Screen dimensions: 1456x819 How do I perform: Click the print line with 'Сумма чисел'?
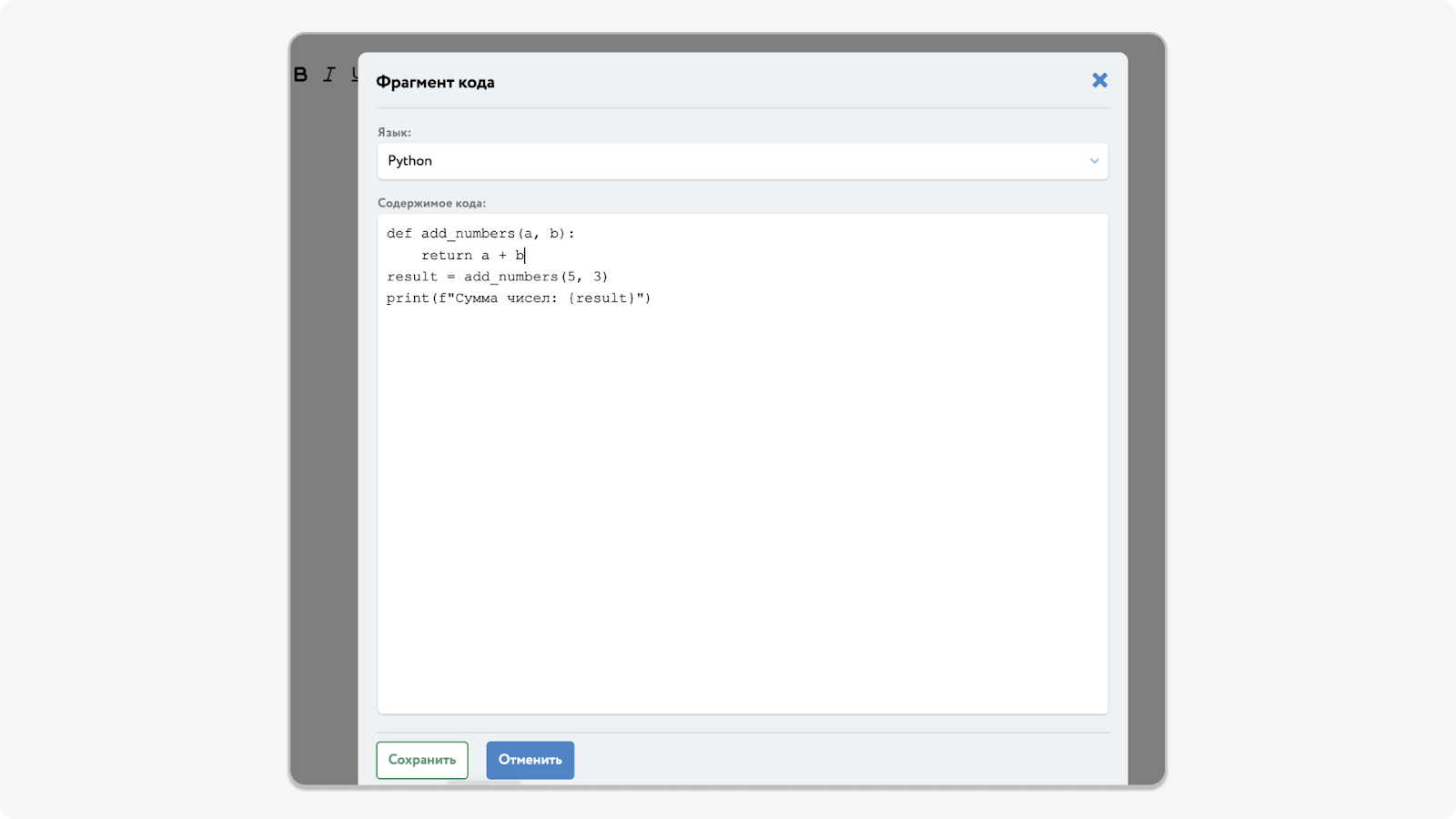519,298
